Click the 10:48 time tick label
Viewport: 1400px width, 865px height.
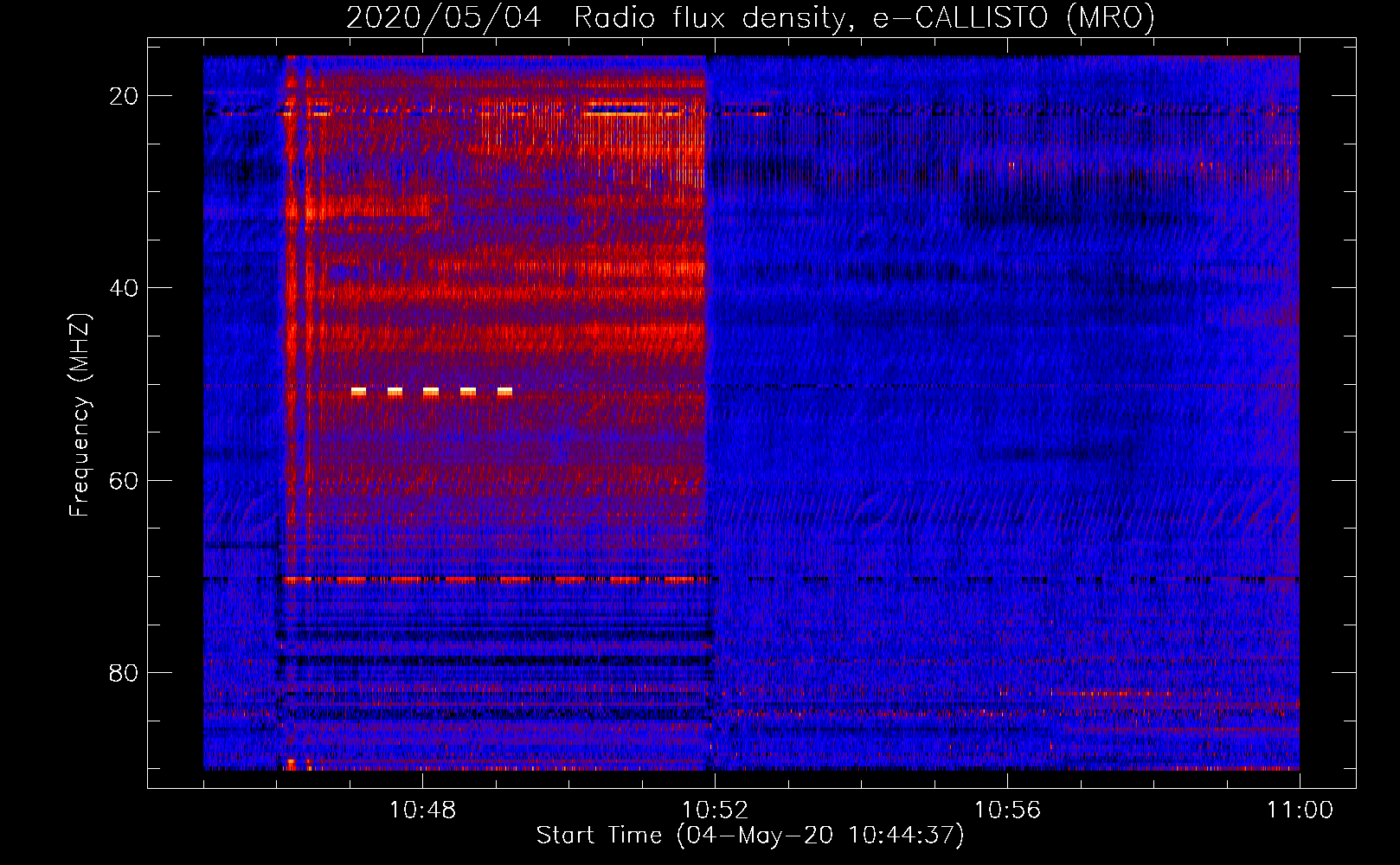click(x=423, y=811)
